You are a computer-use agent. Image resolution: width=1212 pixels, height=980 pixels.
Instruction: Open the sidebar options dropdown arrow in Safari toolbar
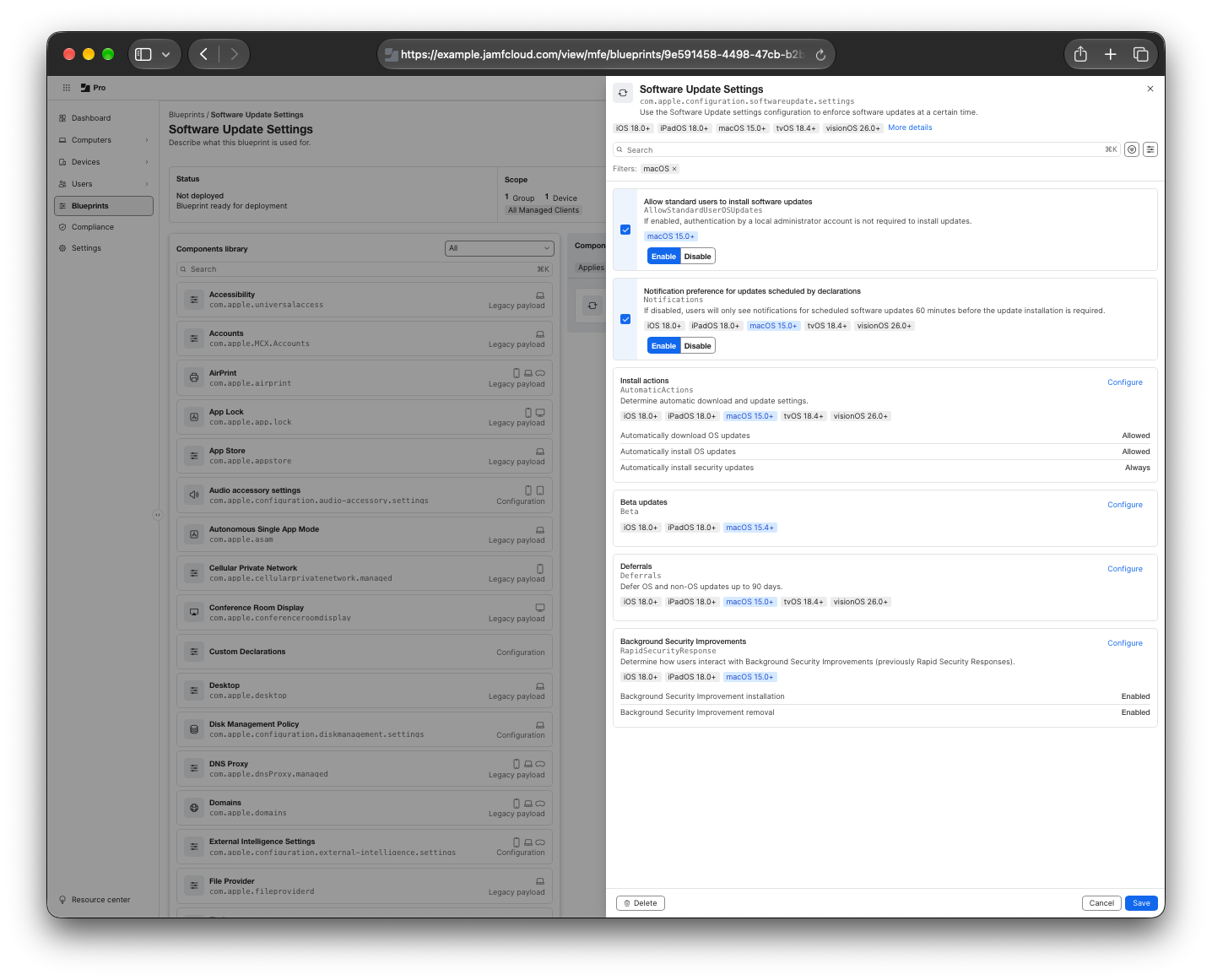click(x=166, y=54)
